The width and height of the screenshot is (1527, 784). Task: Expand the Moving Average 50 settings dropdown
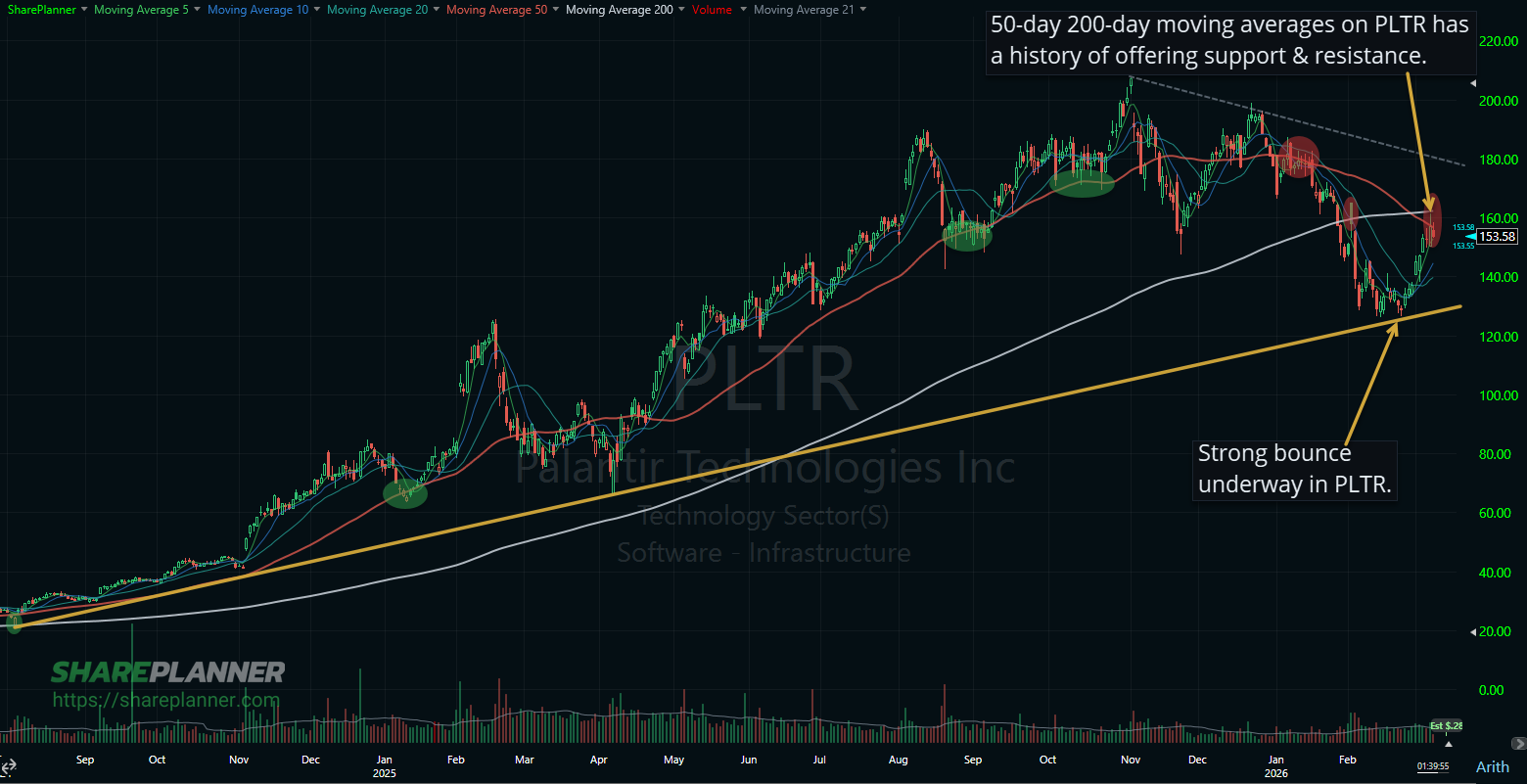coord(556,9)
